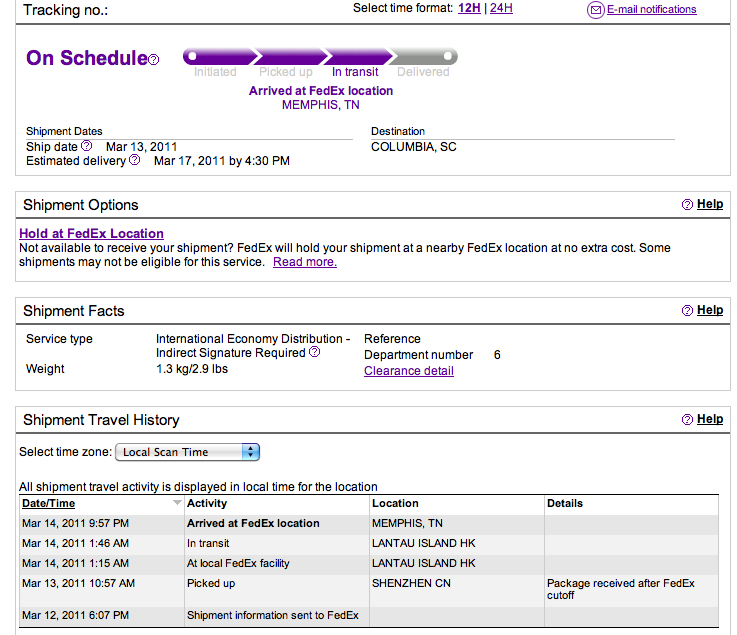Sort by the Date/Time column header
Image resolution: width=737 pixels, height=635 pixels.
48,503
